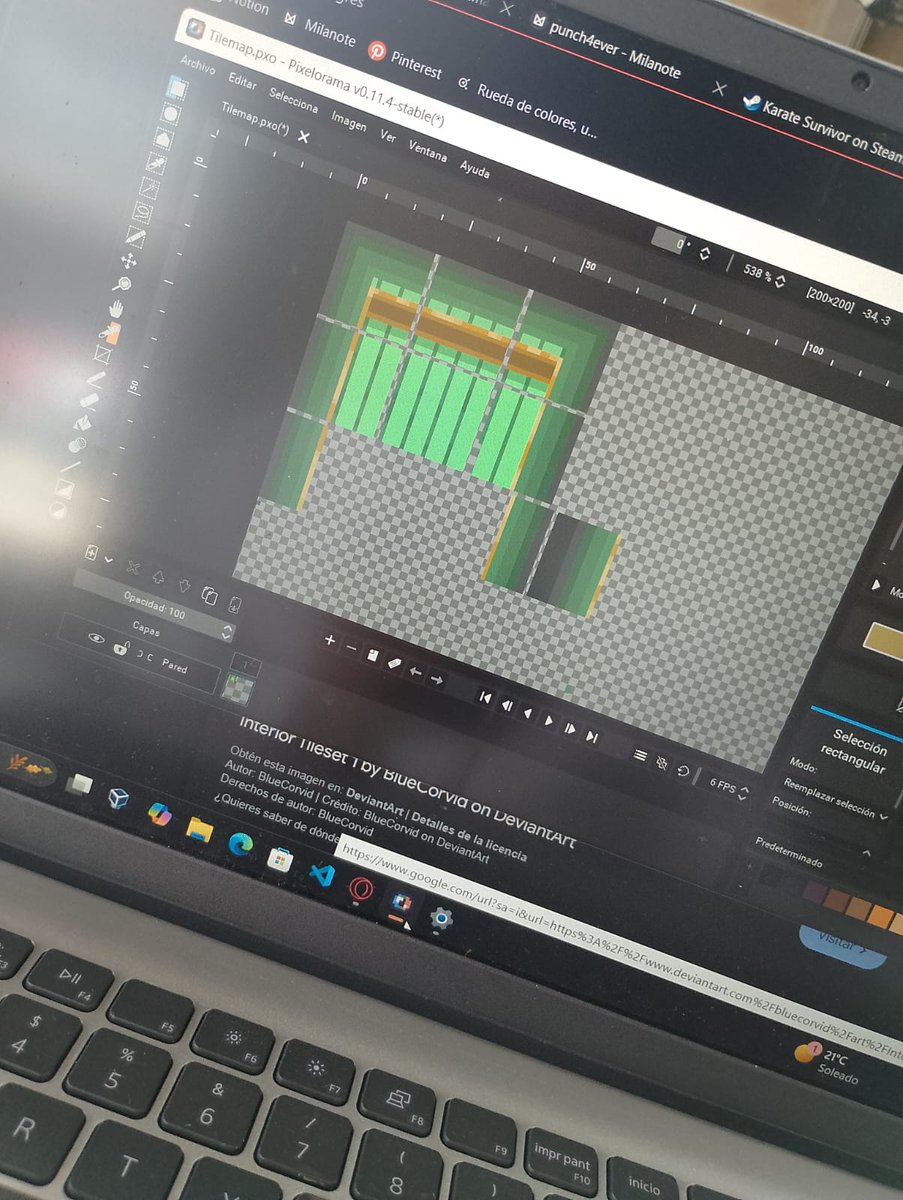Viewport: 903px width, 1200px height.
Task: Select the Elliptical Selection tool
Action: 171,113
